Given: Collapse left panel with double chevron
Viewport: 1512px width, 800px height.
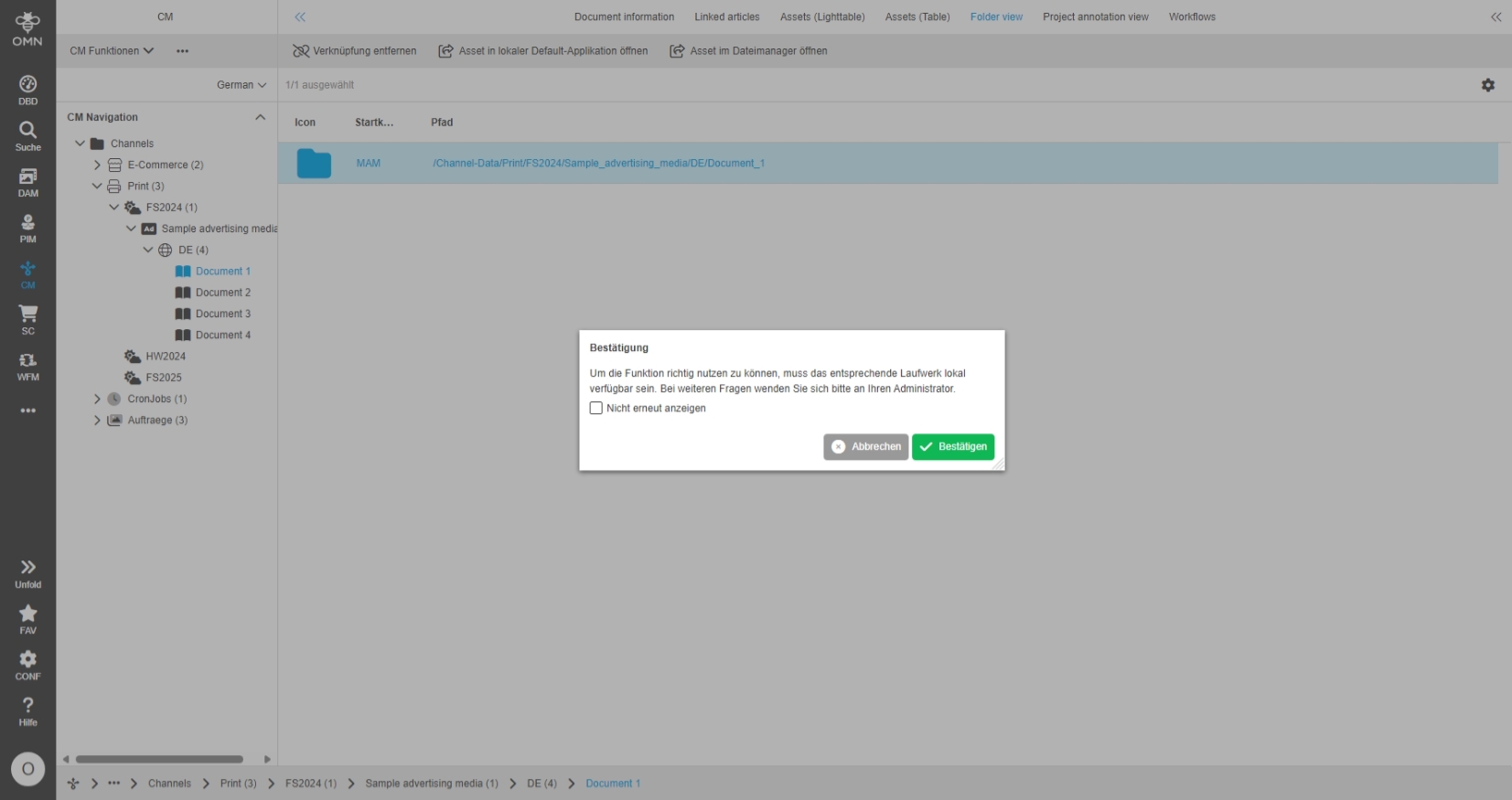Looking at the screenshot, I should (x=300, y=16).
